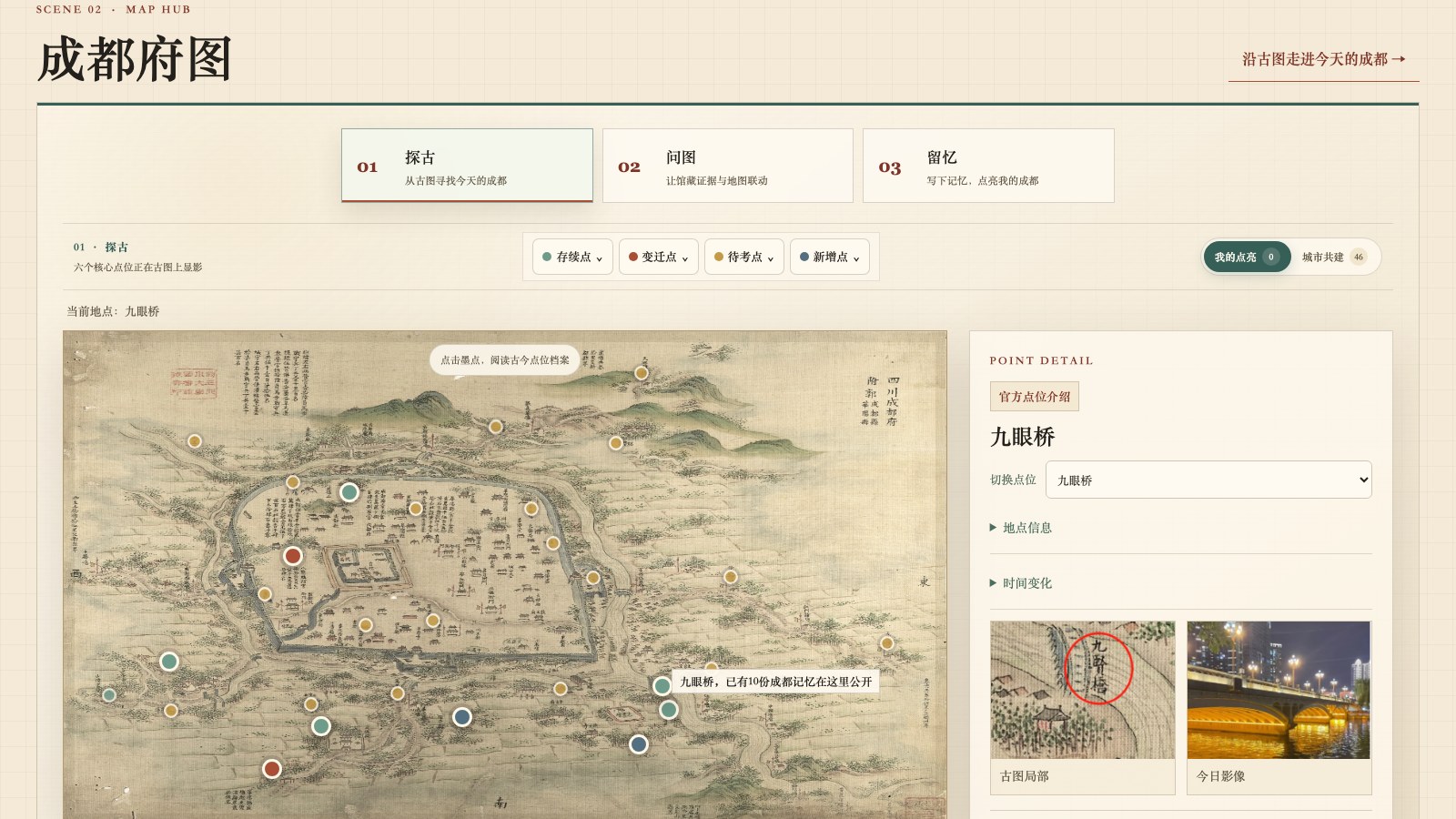Click the 成都府图 page title
This screenshot has height=819, width=1456.
[x=135, y=59]
